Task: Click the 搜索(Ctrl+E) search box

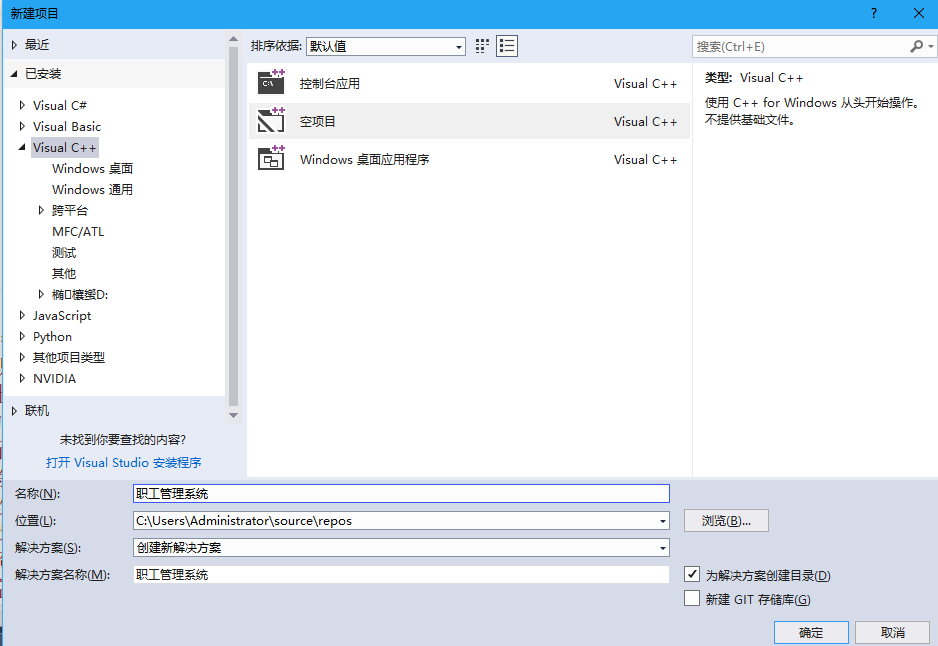Action: click(800, 46)
